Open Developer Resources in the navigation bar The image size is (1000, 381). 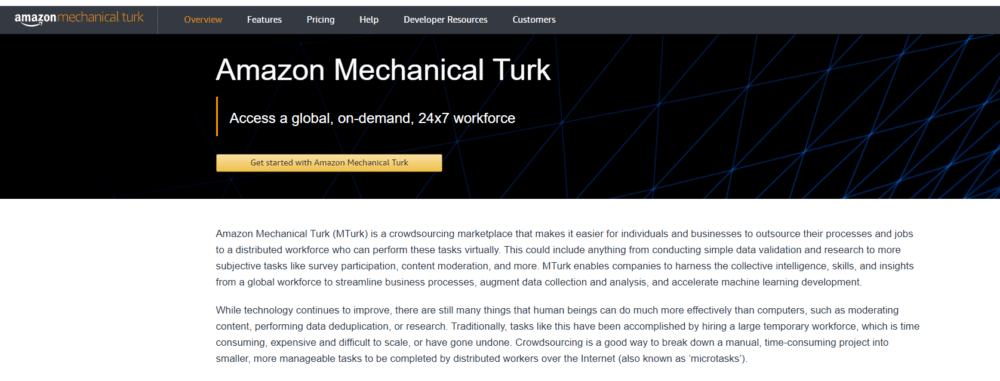[445, 20]
